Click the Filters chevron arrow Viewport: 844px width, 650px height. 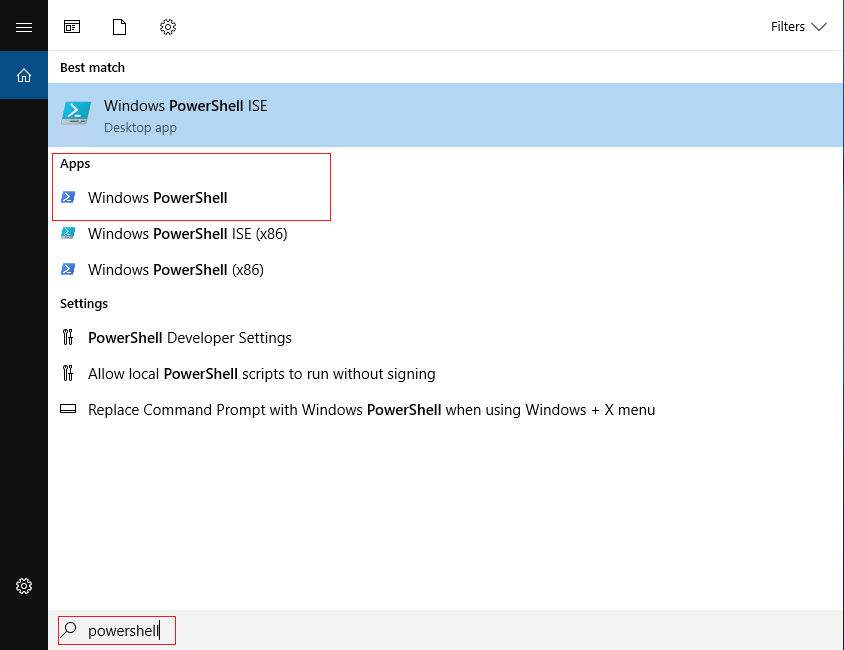point(819,27)
